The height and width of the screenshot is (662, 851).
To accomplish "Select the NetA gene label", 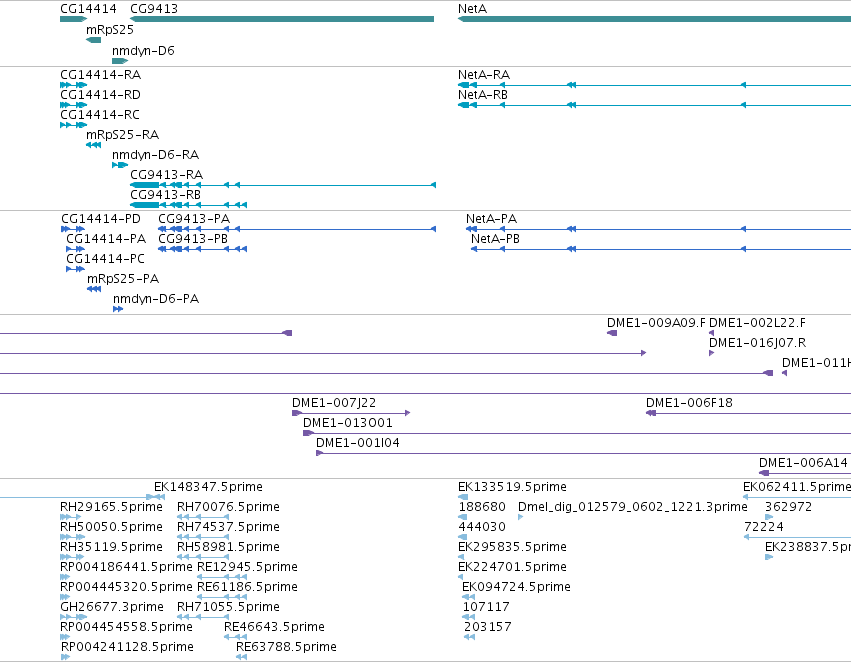I will pos(472,9).
